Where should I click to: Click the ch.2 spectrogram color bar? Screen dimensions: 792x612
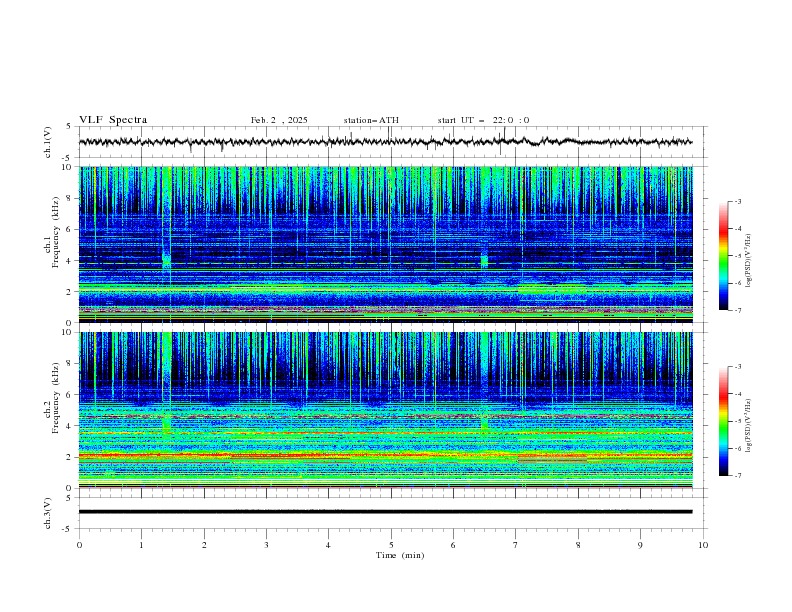tap(723, 421)
